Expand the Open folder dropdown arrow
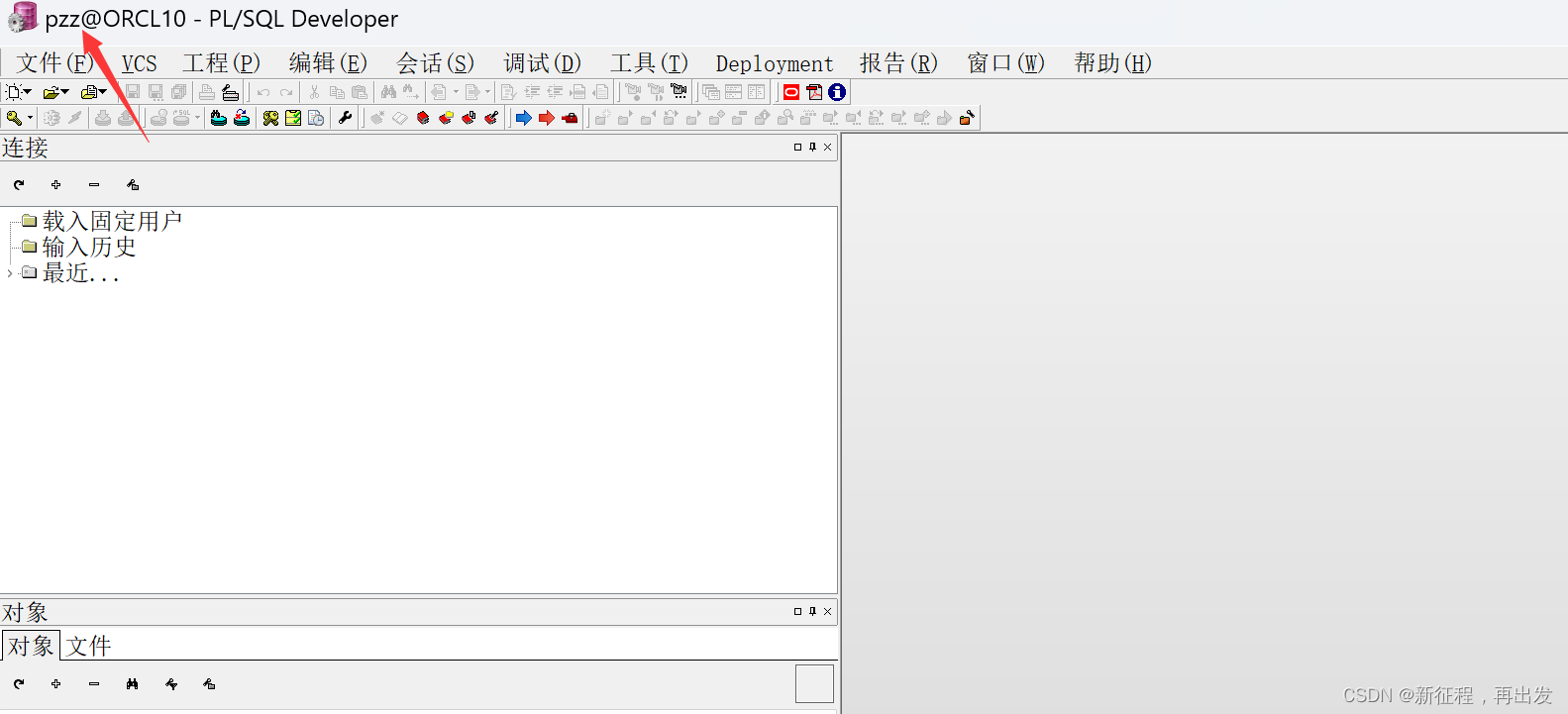1568x714 pixels. pos(65,92)
